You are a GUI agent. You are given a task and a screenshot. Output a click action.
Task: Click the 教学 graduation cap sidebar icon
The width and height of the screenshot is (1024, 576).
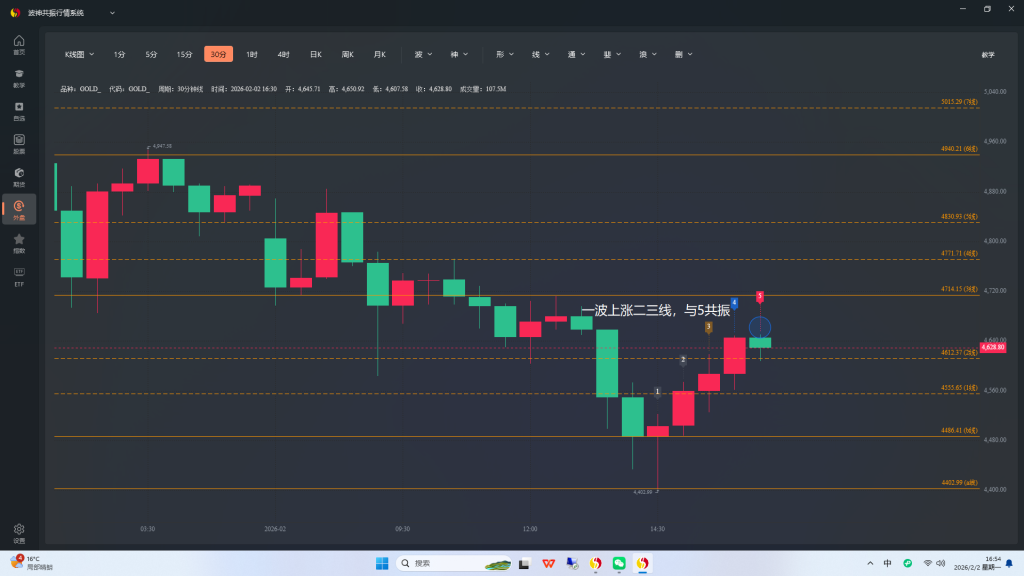pos(19,77)
